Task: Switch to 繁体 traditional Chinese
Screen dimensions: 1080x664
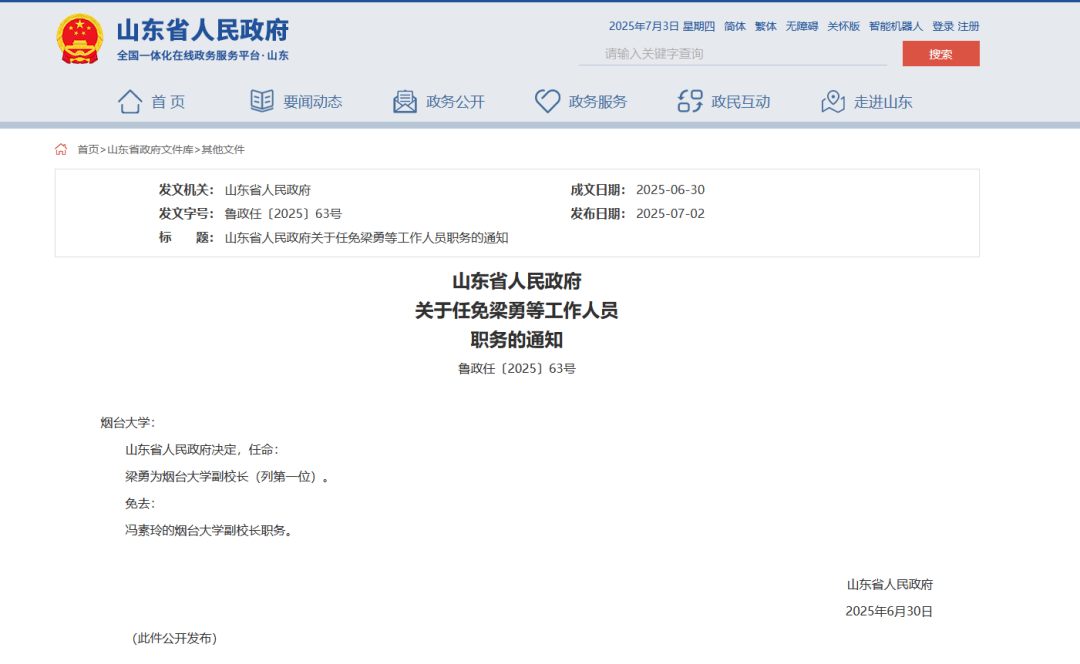Action: 765,26
